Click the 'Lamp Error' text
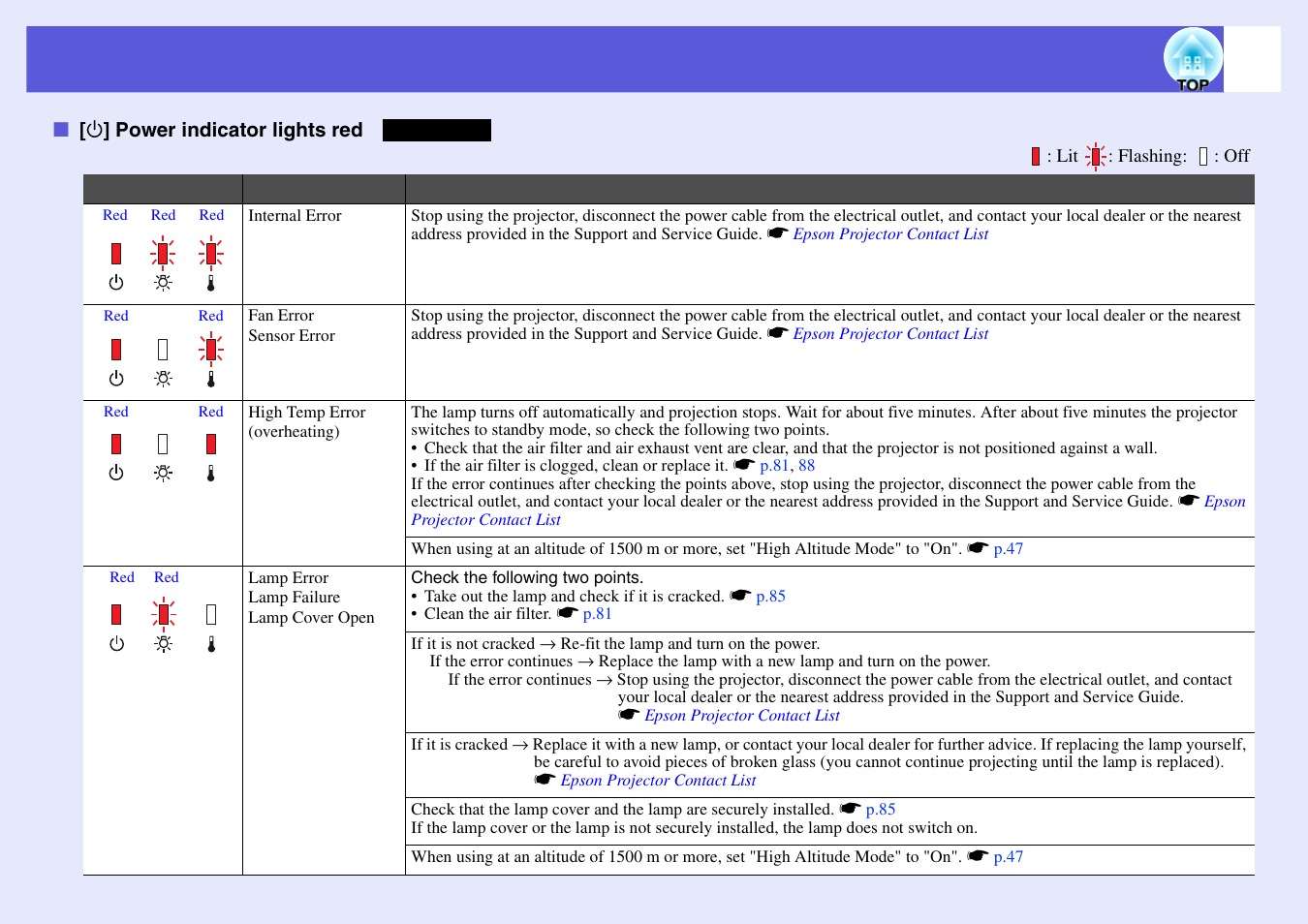Viewport: 1308px width, 924px height. pyautogui.click(x=288, y=578)
